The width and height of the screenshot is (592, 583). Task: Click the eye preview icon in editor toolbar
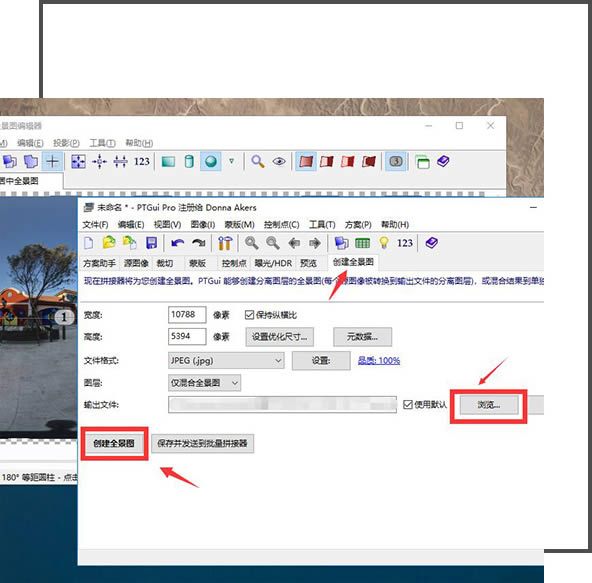point(279,162)
